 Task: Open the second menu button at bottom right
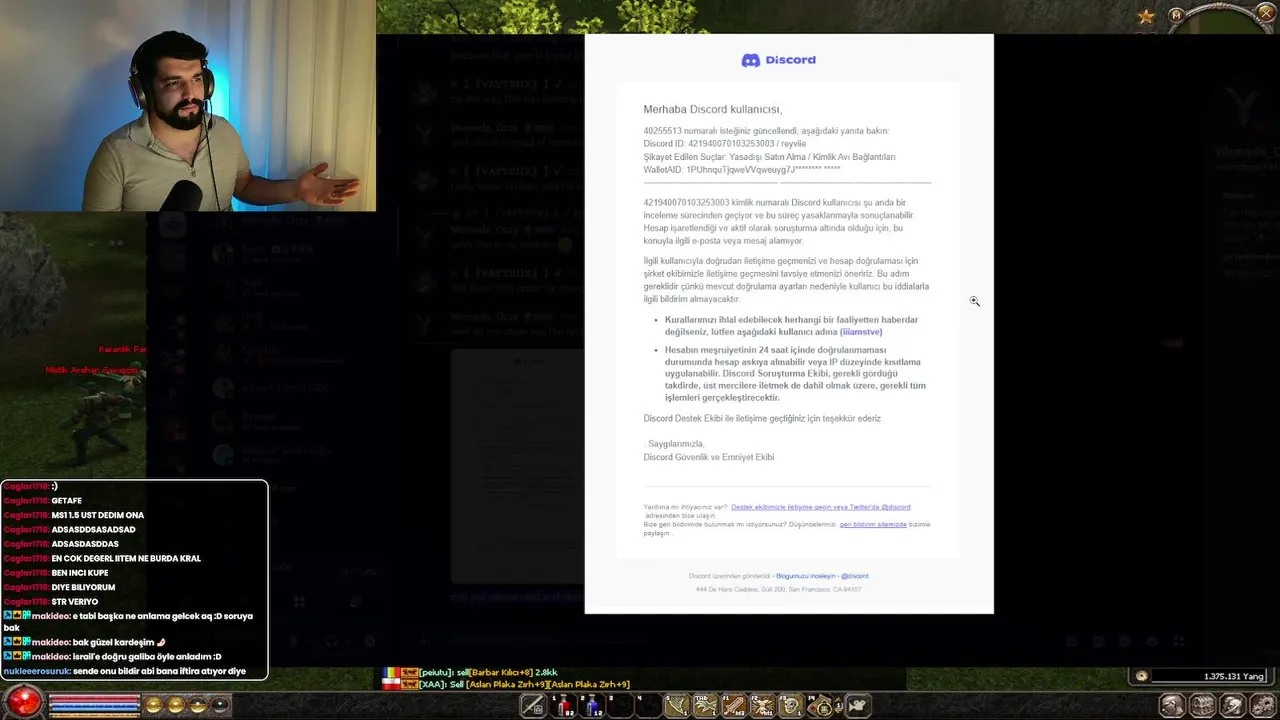pyautogui.click(x=1202, y=705)
